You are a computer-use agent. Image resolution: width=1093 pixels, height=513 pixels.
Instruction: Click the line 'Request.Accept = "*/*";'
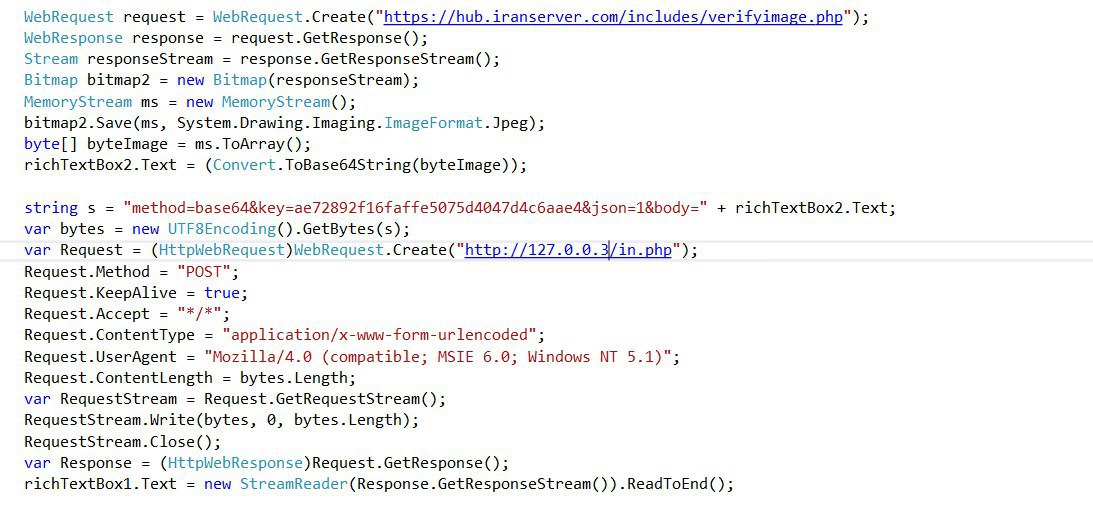coord(127,314)
